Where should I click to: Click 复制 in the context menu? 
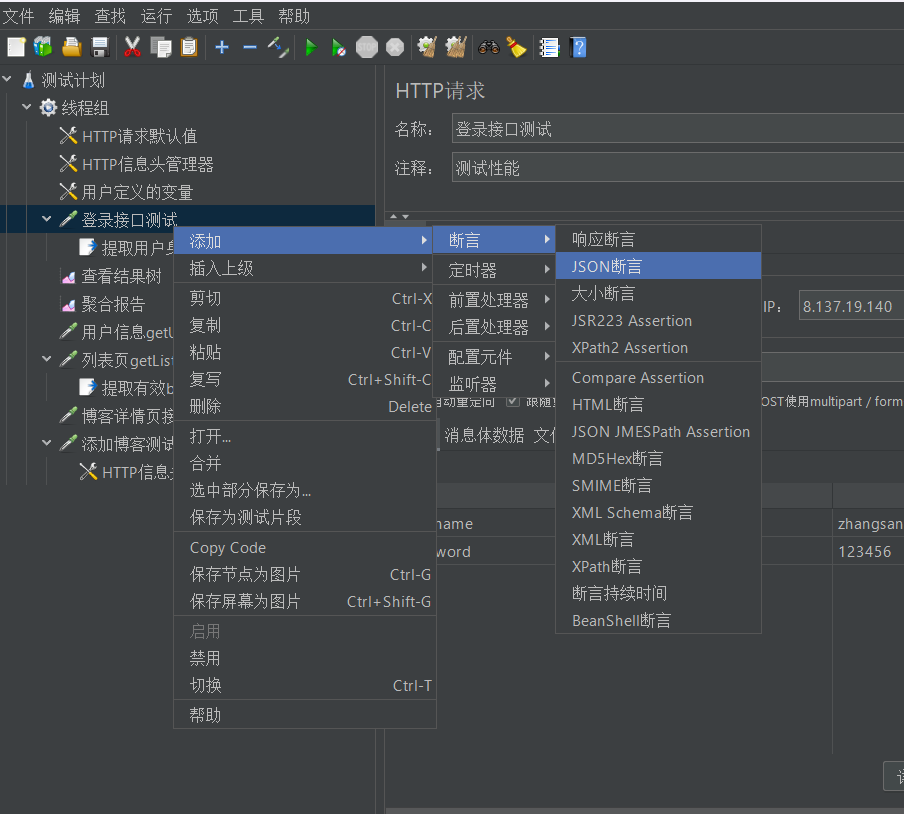click(x=304, y=325)
